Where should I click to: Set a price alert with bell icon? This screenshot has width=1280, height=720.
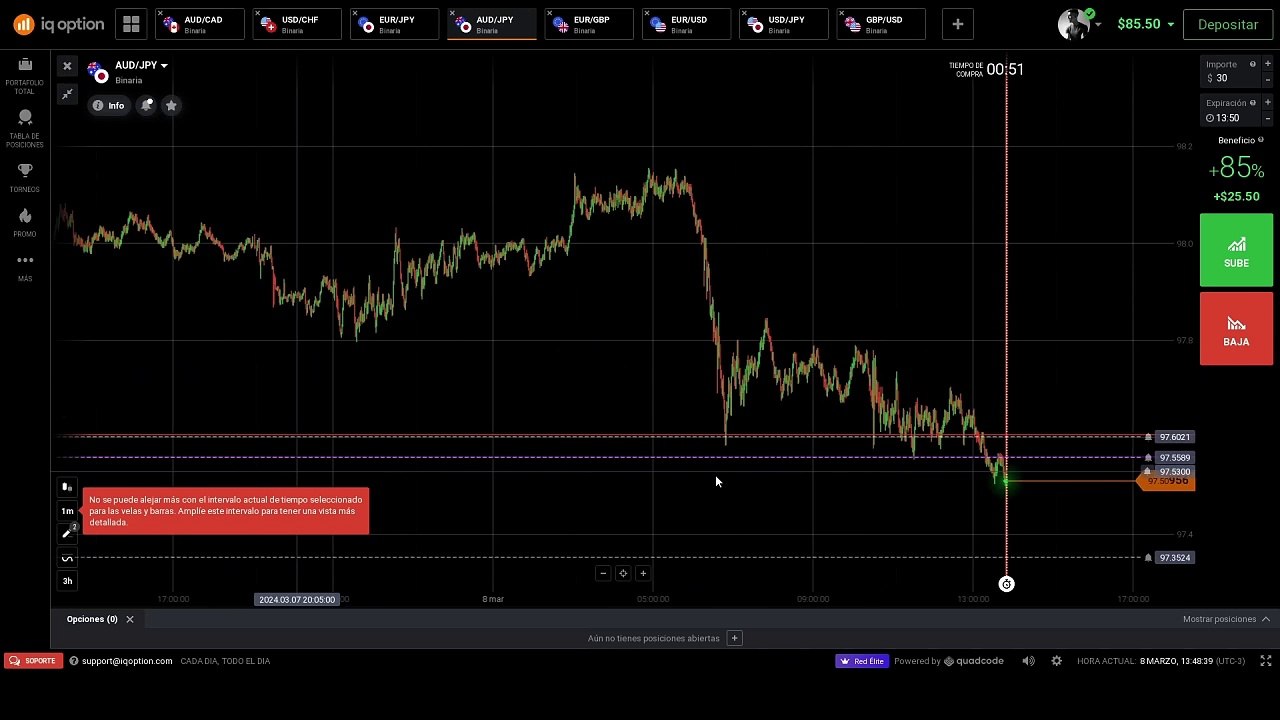point(147,105)
